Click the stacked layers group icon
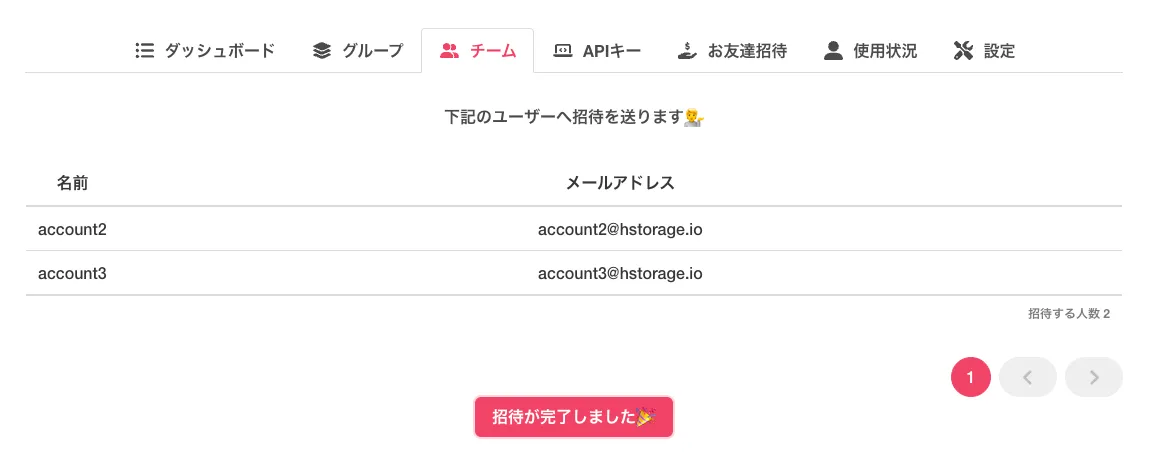Viewport: 1162px width, 468px height. 321,50
